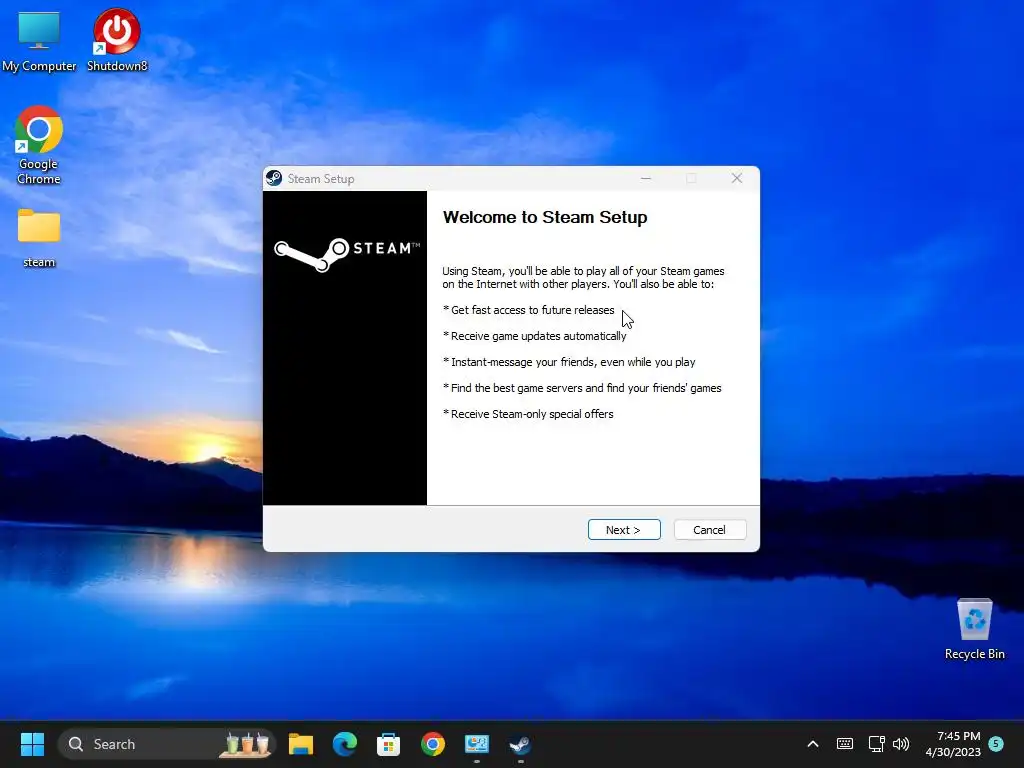
Task: Click the Steam logo in the installer banner
Action: 346,254
